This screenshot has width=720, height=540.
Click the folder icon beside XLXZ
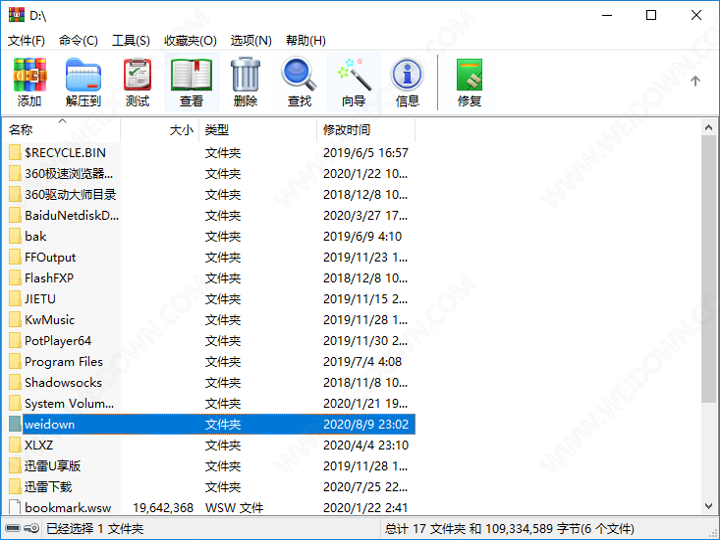[x=15, y=445]
